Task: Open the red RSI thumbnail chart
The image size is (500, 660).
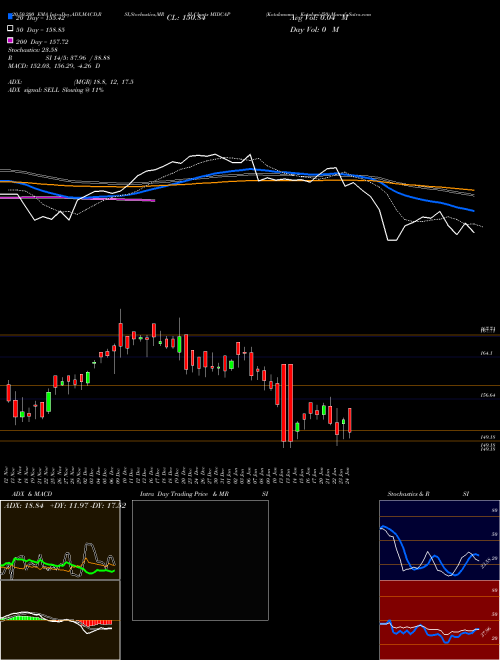Action: pyautogui.click(x=439, y=620)
